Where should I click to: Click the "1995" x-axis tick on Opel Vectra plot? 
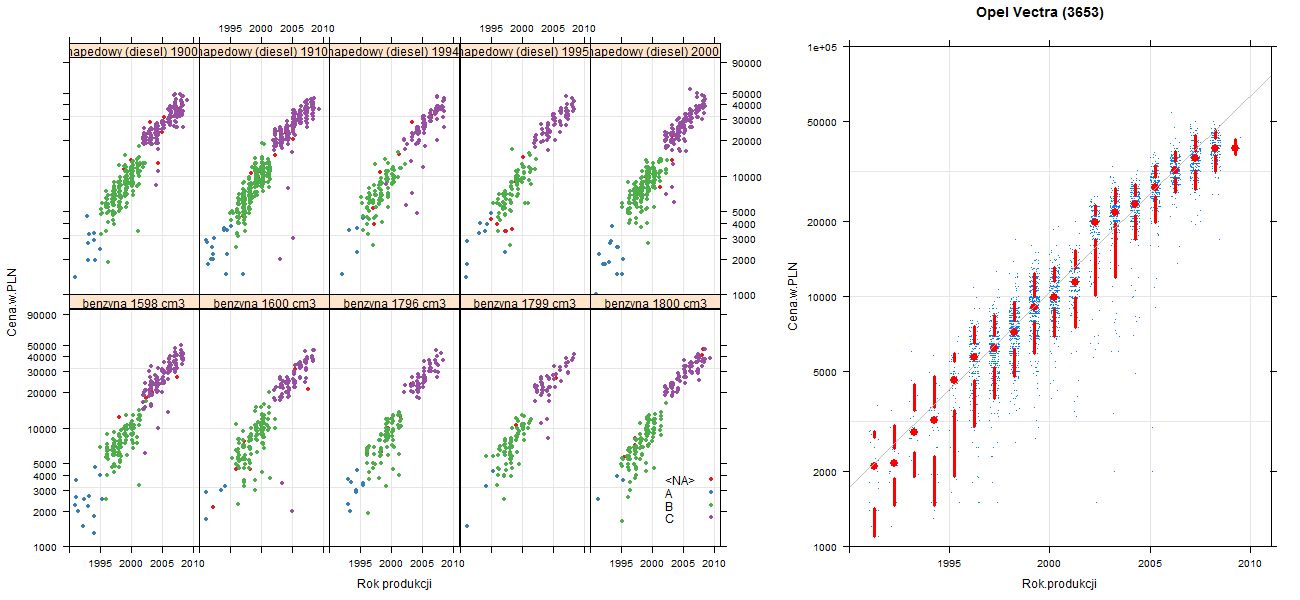coord(948,564)
